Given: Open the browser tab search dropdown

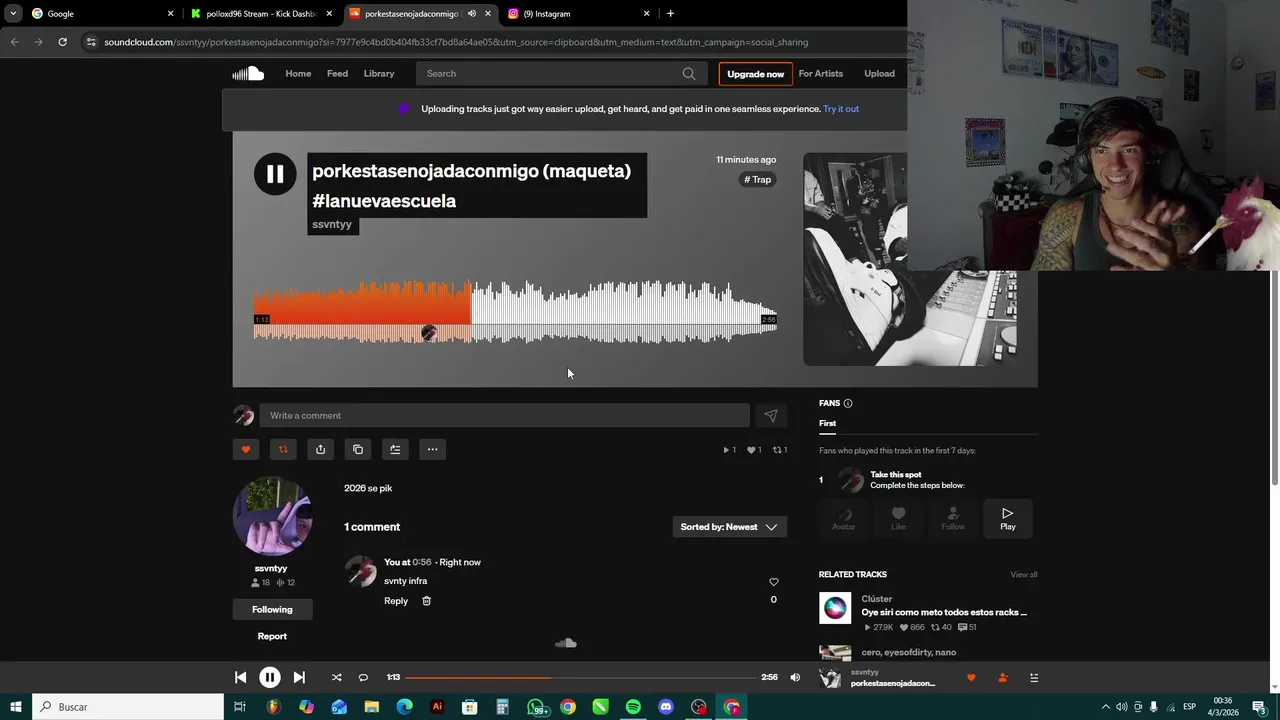Looking at the screenshot, I should pos(12,14).
